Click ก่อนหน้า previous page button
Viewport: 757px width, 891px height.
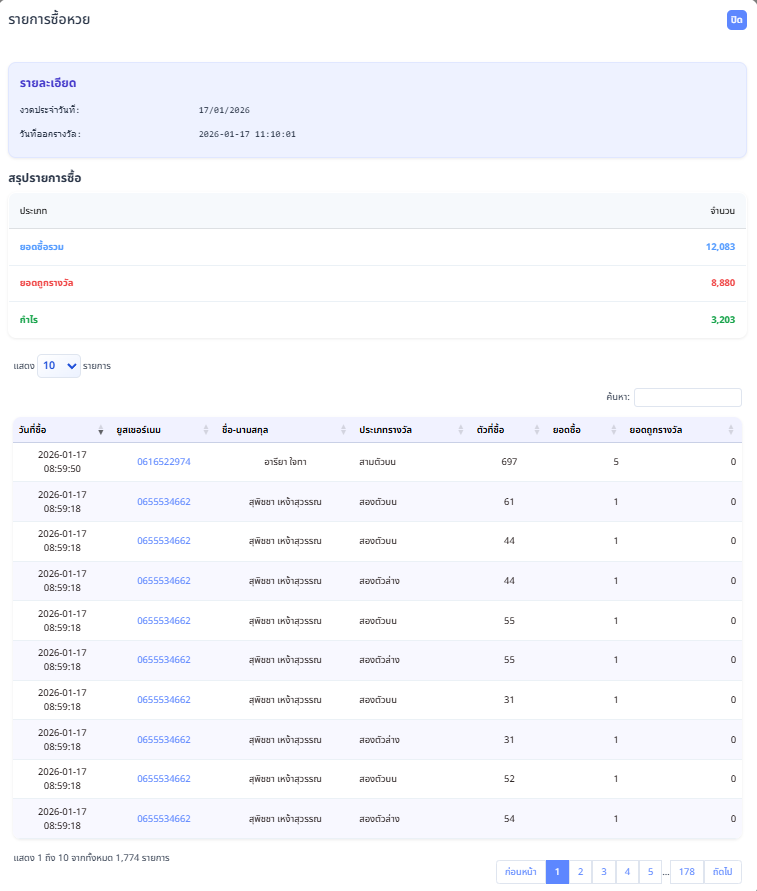point(521,872)
